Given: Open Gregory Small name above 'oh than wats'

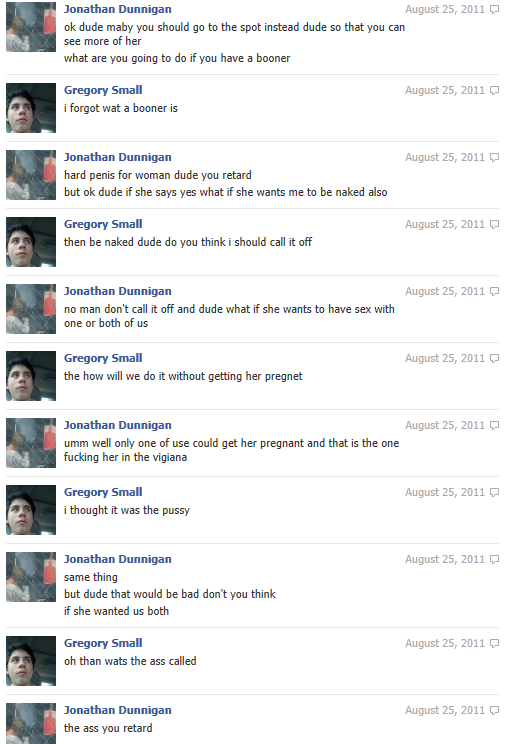Looking at the screenshot, I should point(103,643).
